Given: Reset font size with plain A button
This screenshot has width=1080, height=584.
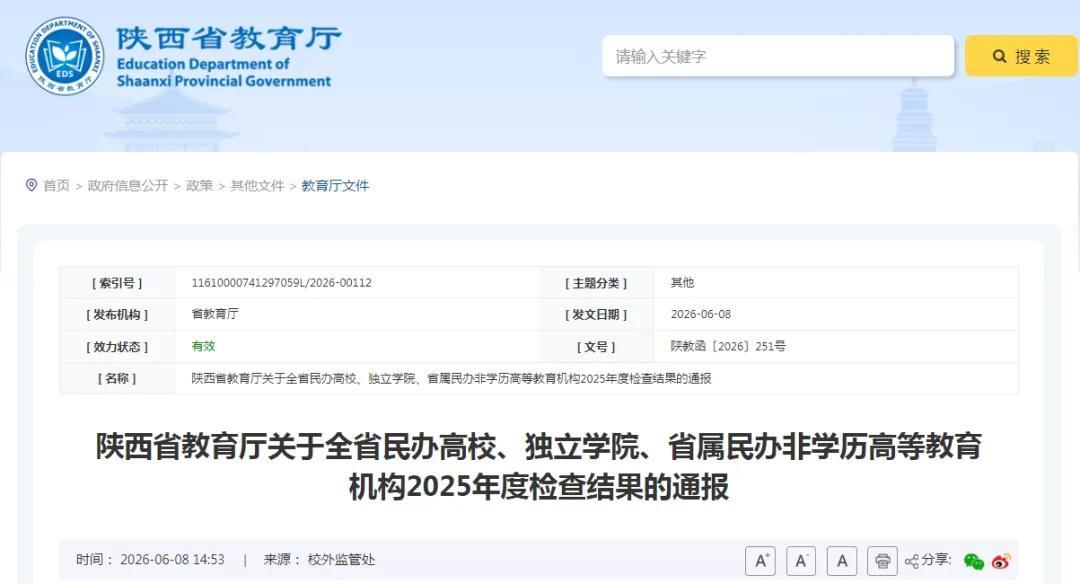Looking at the screenshot, I should (842, 561).
